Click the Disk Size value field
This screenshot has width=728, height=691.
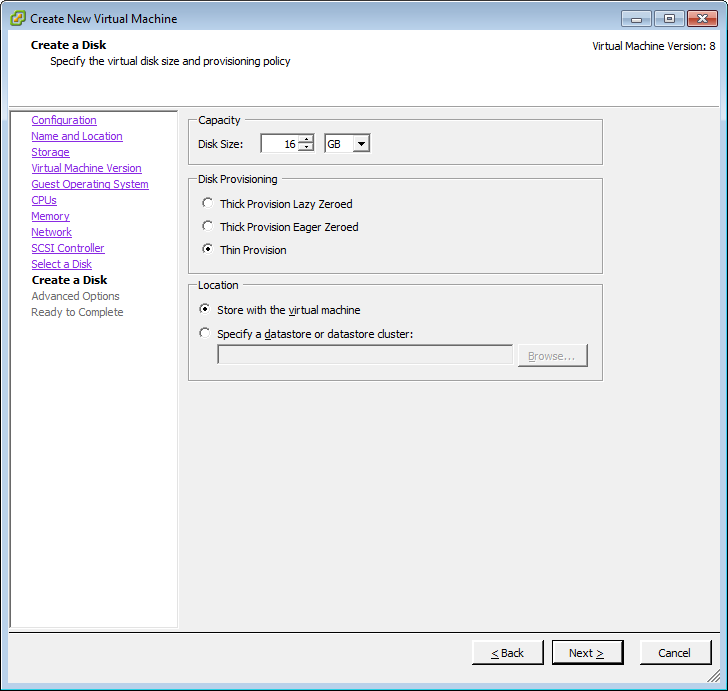[280, 143]
